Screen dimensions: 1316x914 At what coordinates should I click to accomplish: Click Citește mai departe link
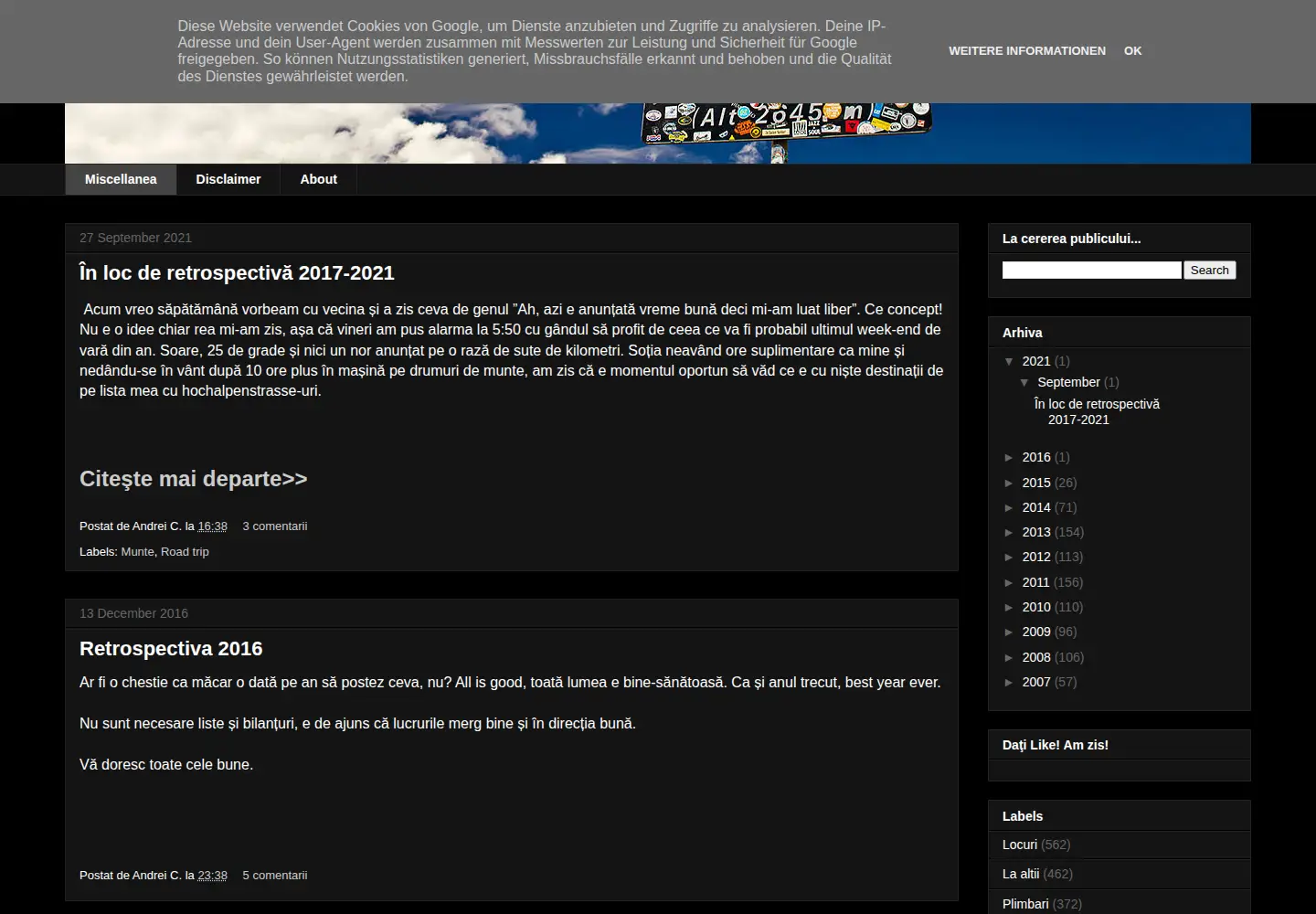(194, 479)
